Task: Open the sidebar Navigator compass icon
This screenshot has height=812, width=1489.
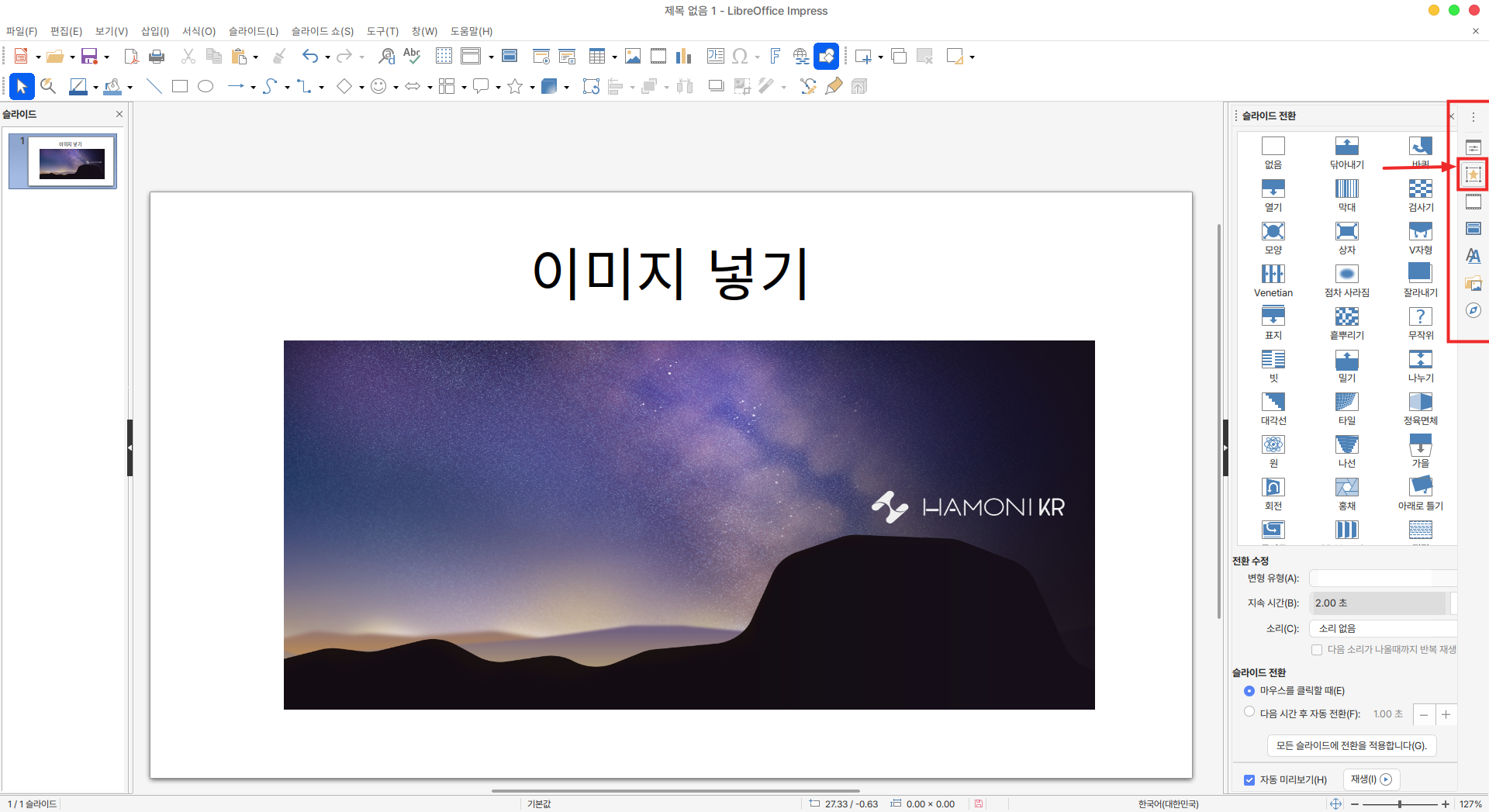Action: (x=1473, y=310)
